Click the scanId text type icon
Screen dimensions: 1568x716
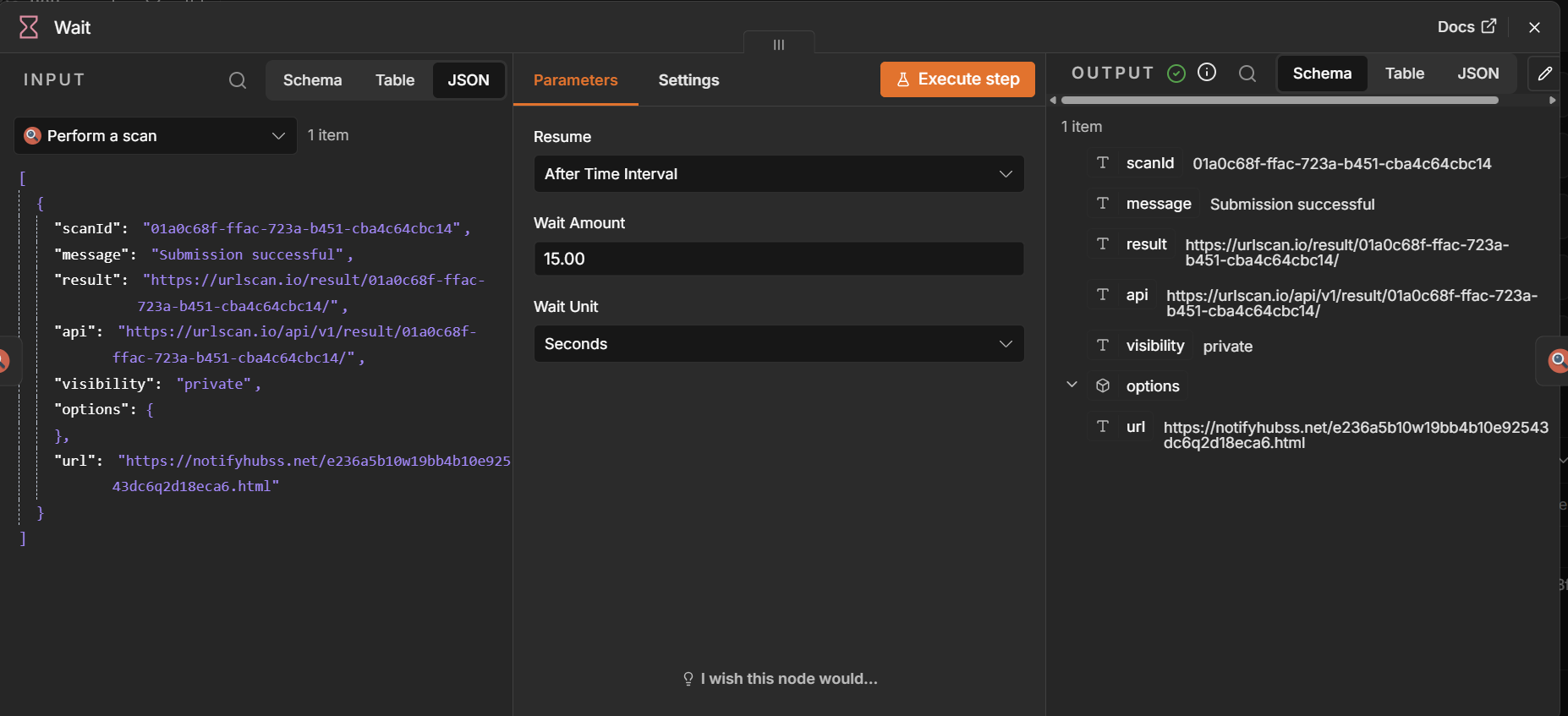1103,162
